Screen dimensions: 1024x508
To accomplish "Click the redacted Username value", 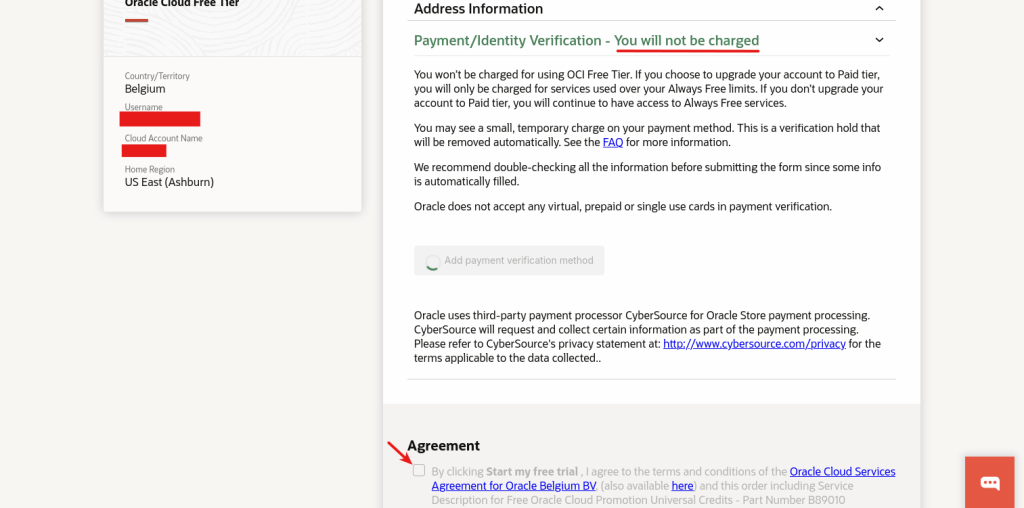I will click(160, 120).
